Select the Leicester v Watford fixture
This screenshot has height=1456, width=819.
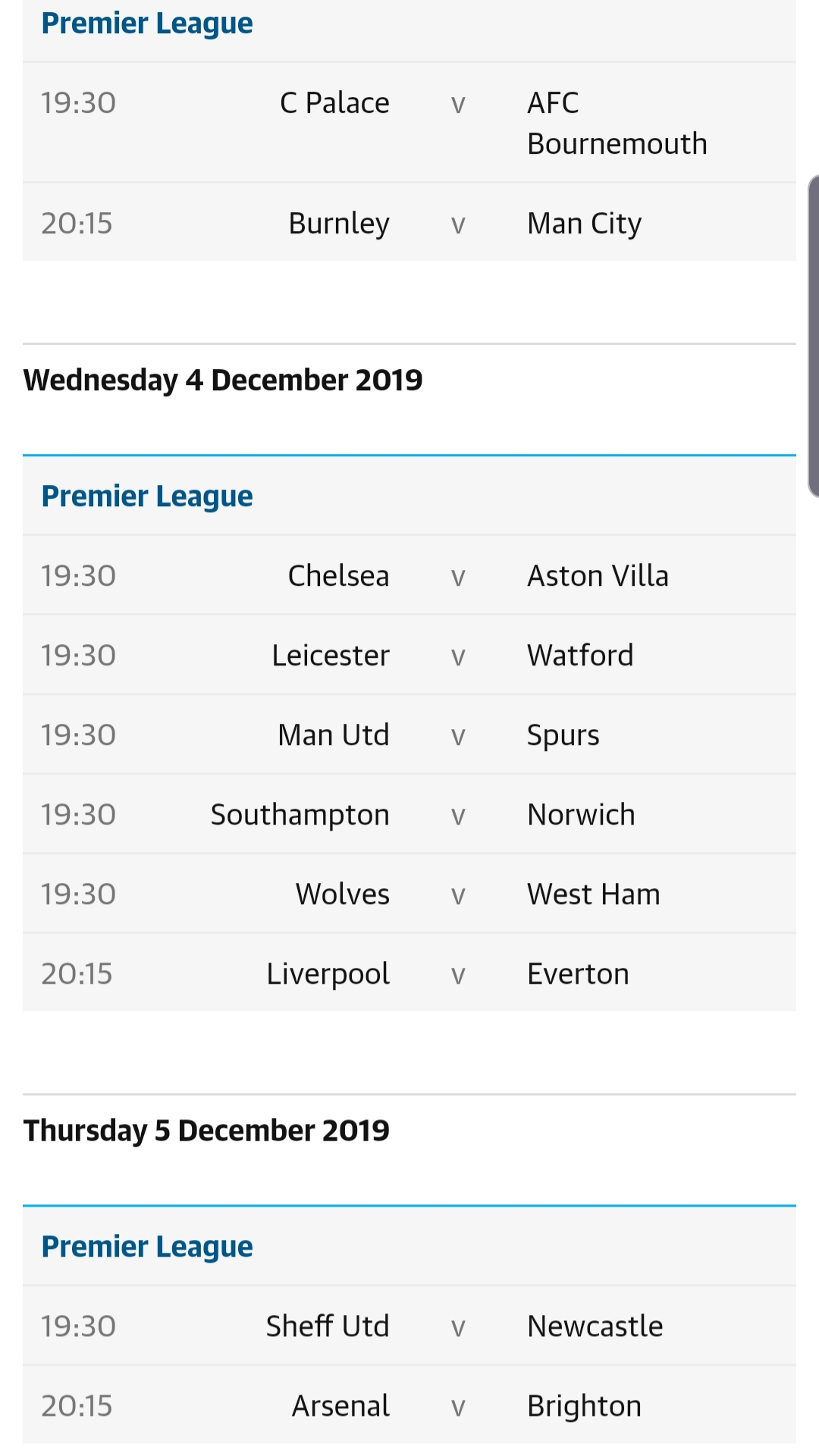point(409,656)
